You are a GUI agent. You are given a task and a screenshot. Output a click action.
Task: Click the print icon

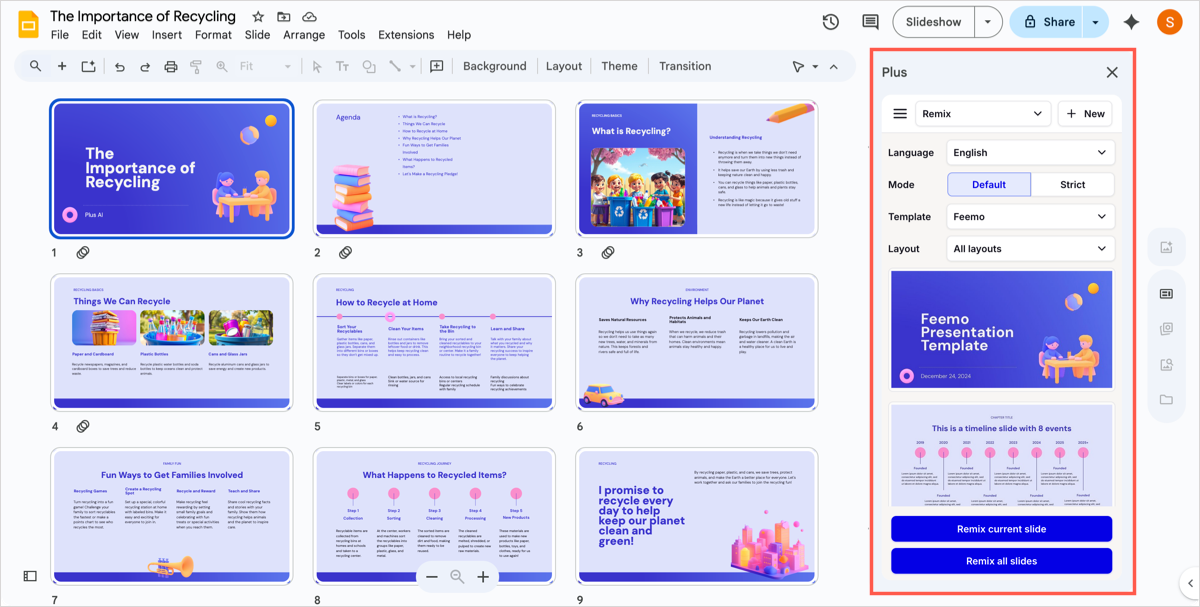tap(171, 66)
